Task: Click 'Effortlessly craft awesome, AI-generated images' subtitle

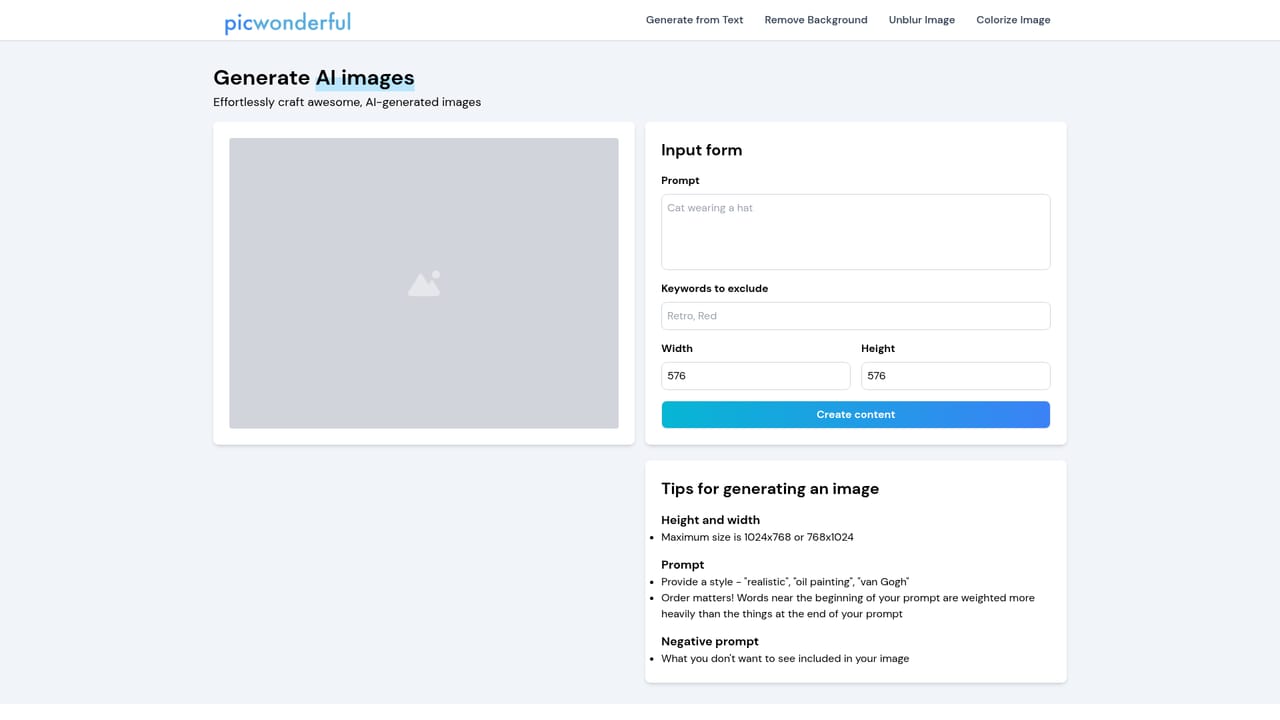Action: tap(347, 102)
